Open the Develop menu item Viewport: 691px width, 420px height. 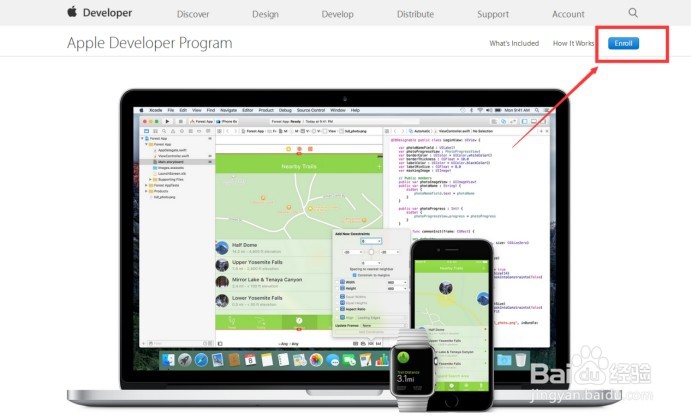point(338,14)
